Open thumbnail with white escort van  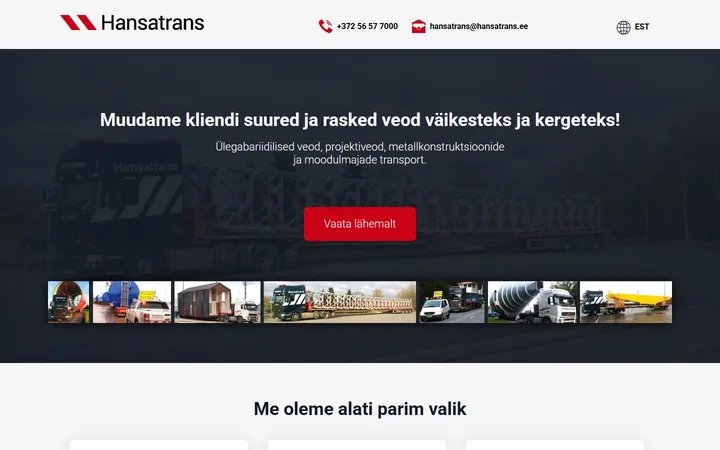452,302
